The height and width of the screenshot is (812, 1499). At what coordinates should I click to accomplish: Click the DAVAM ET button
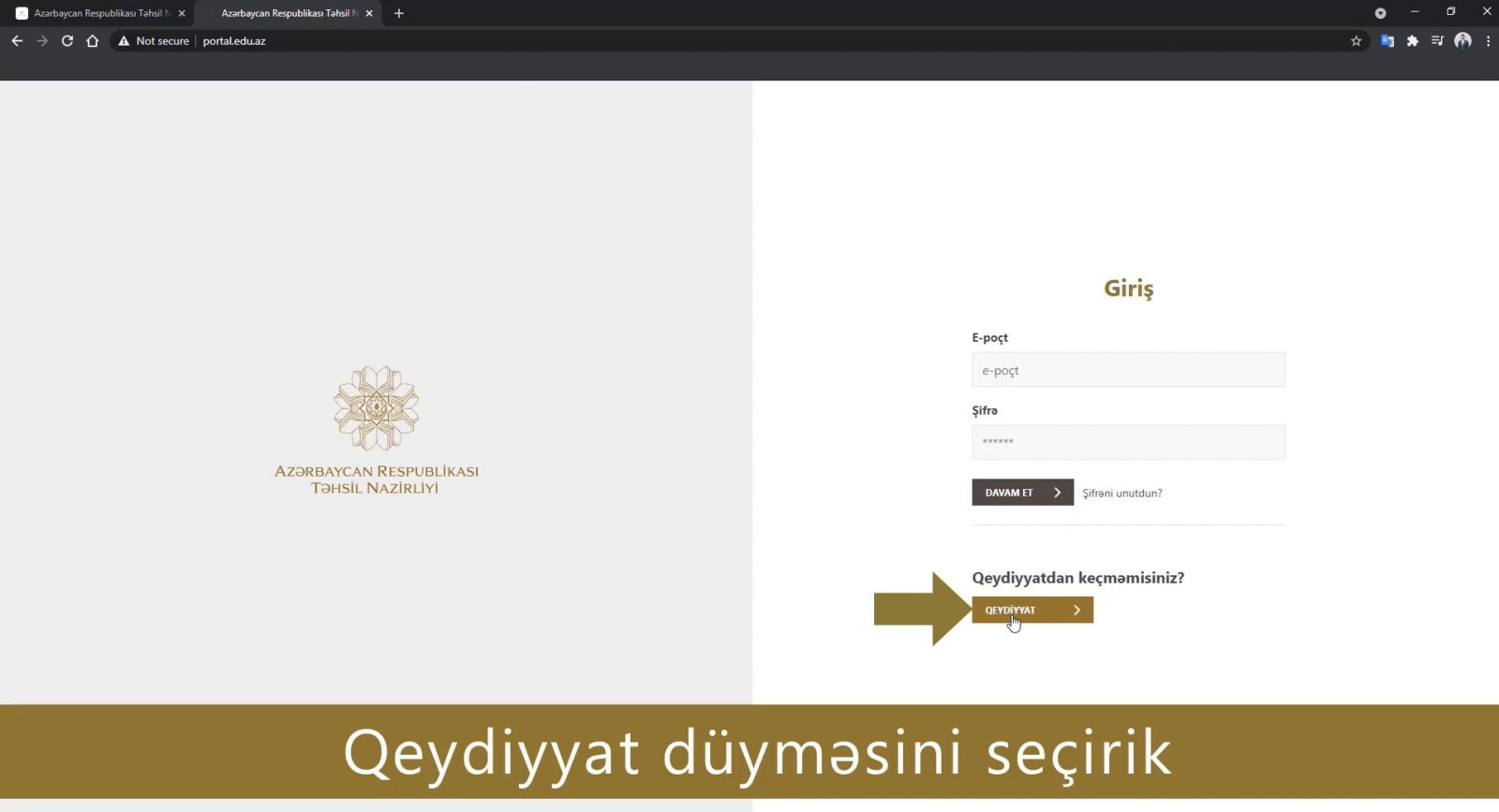coord(1022,493)
